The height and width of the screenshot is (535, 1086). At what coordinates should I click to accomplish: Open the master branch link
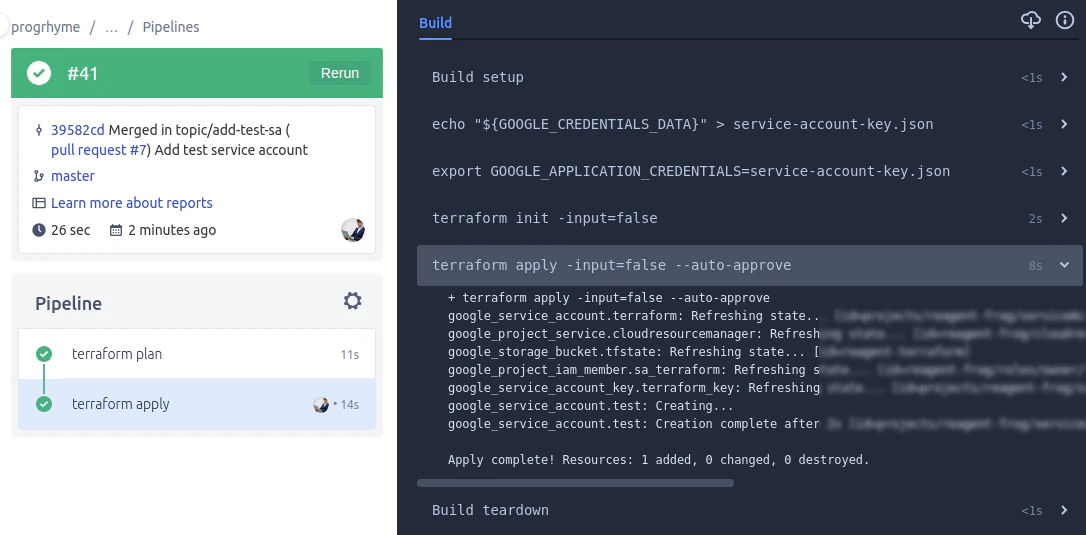click(73, 176)
